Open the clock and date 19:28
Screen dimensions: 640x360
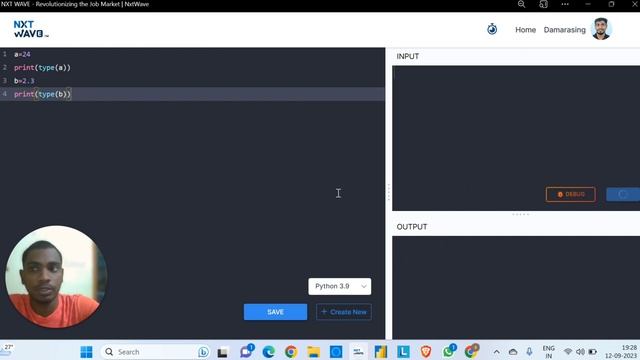click(620, 352)
